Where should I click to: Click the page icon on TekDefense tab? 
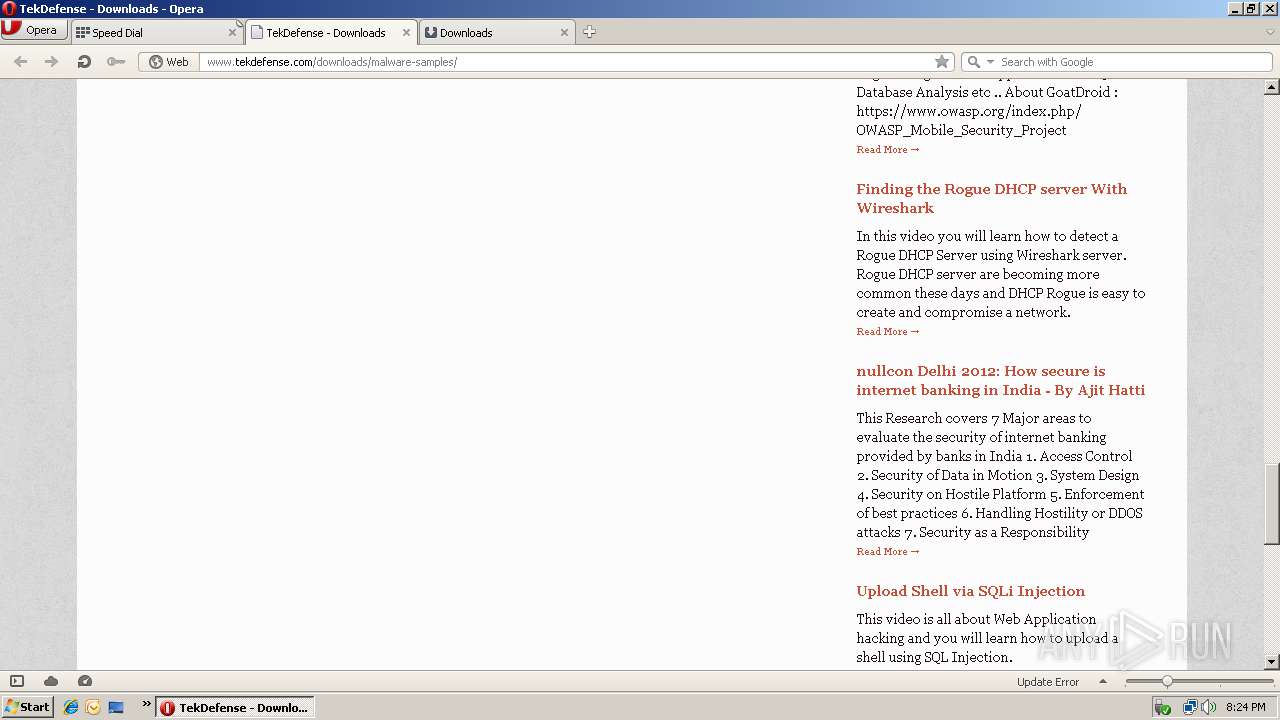coord(257,32)
